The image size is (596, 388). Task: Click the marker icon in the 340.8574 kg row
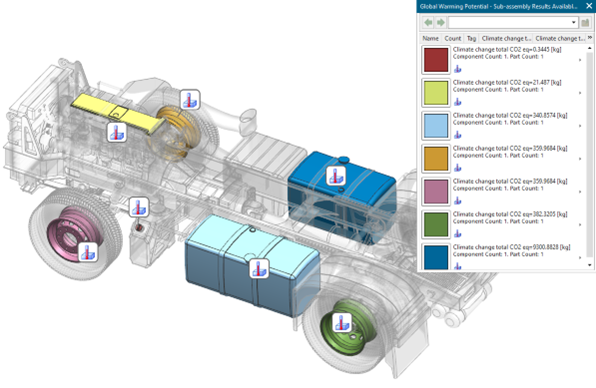[458, 135]
